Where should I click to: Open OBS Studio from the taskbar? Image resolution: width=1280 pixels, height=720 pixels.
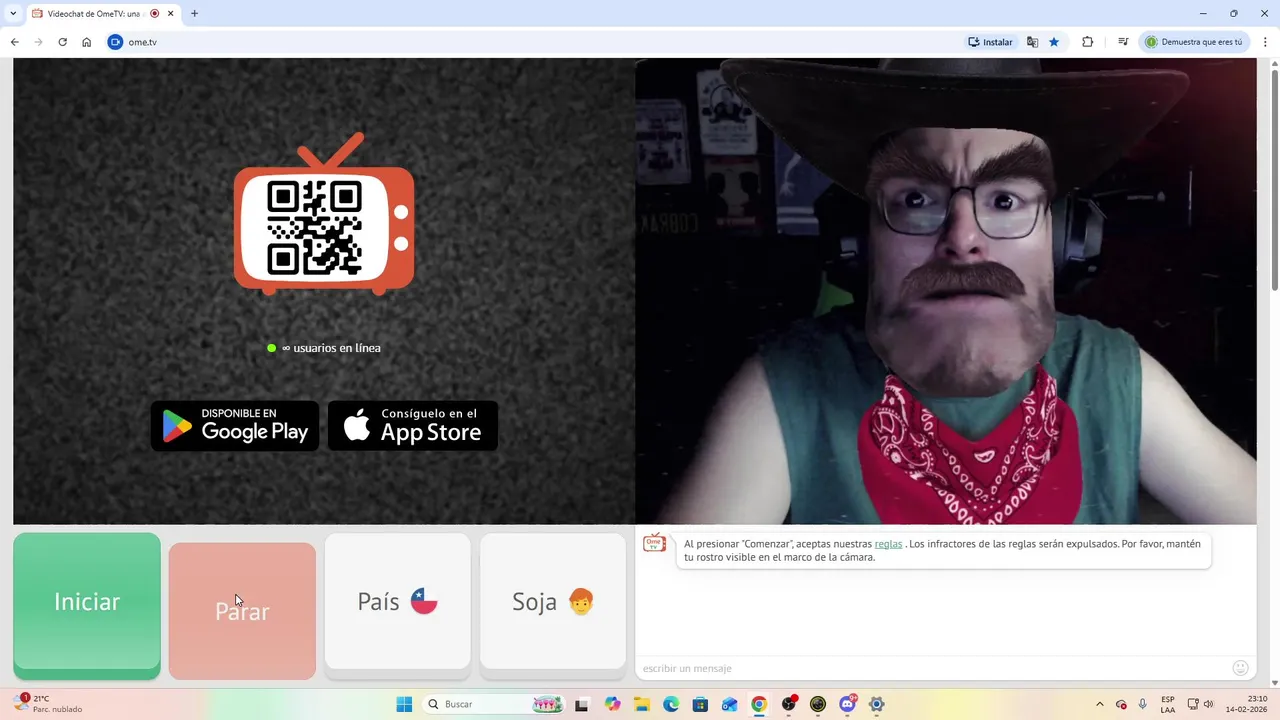pos(789,704)
